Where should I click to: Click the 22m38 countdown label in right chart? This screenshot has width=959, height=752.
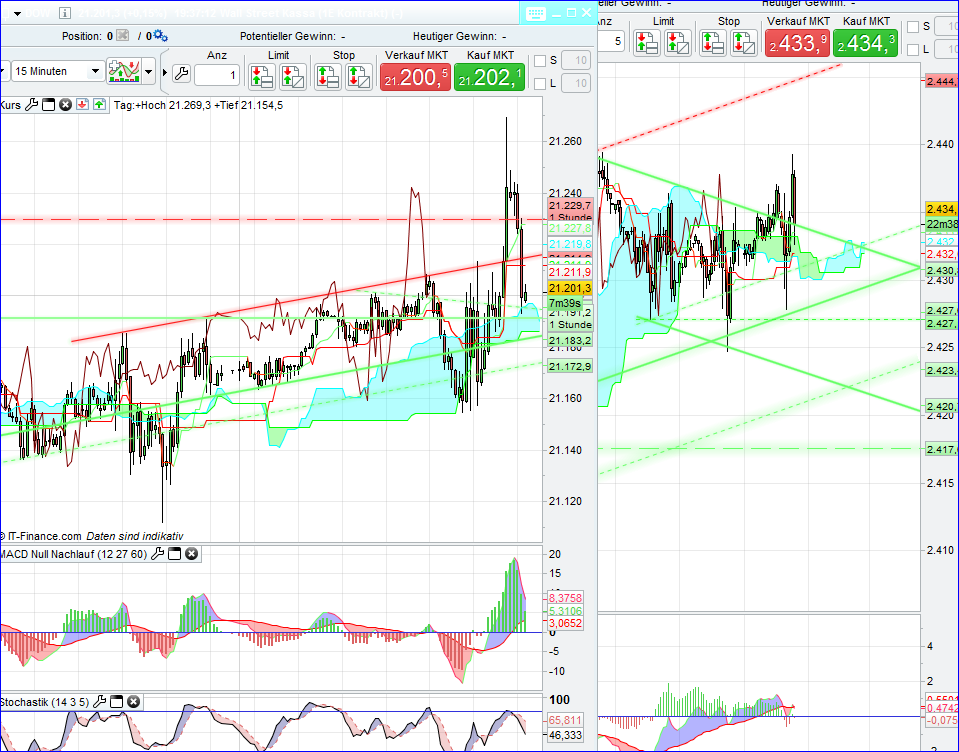coord(942,224)
